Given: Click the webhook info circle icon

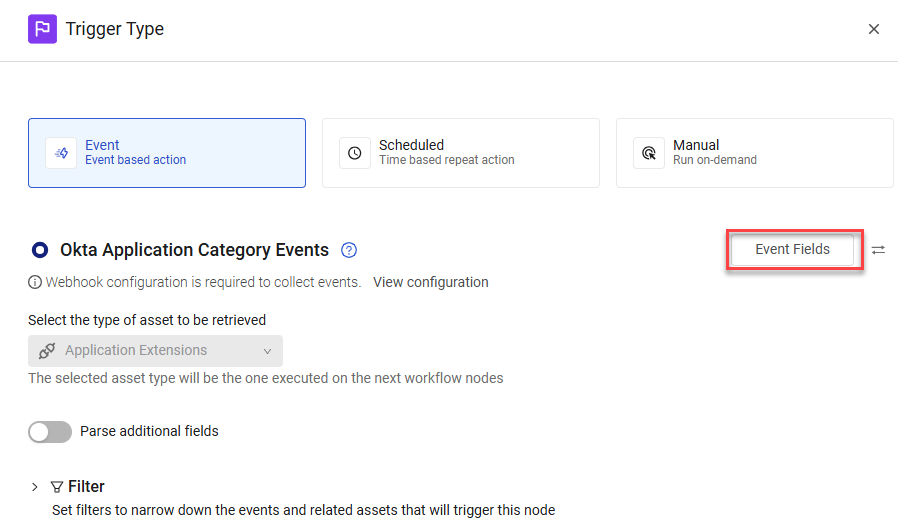Looking at the screenshot, I should pos(35,282).
